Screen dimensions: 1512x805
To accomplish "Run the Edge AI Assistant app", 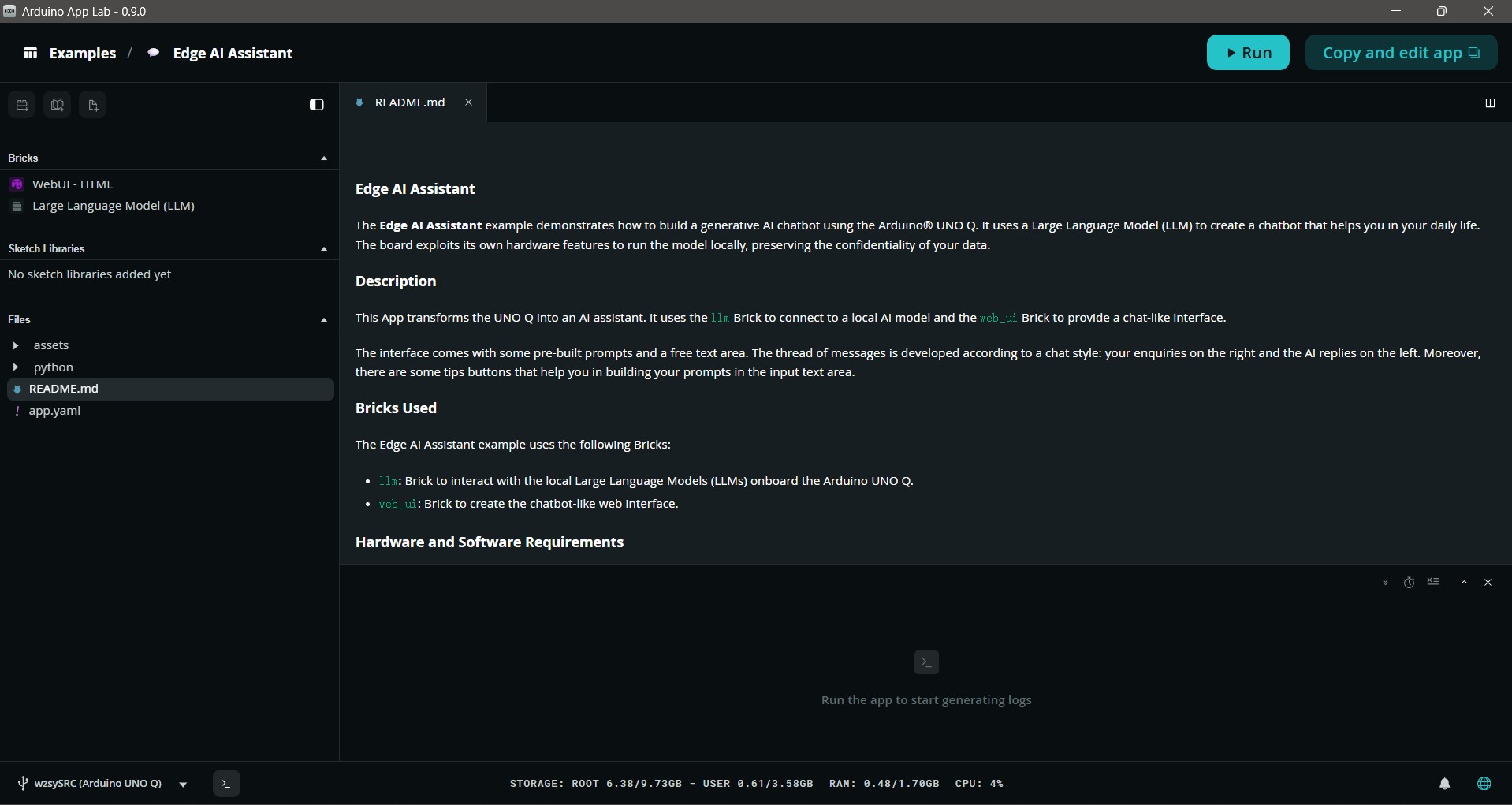I will [x=1248, y=53].
